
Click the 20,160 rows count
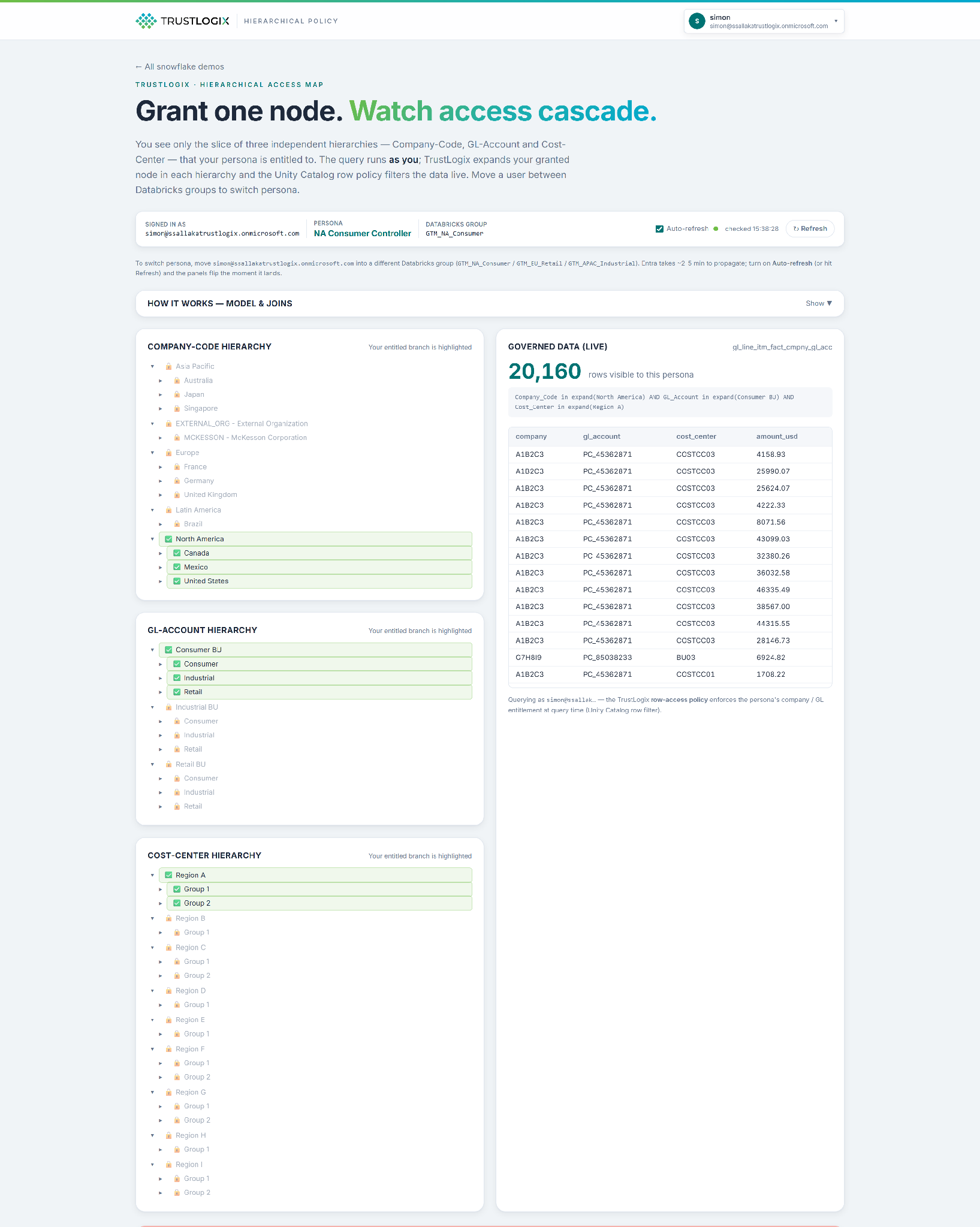pyautogui.click(x=544, y=372)
